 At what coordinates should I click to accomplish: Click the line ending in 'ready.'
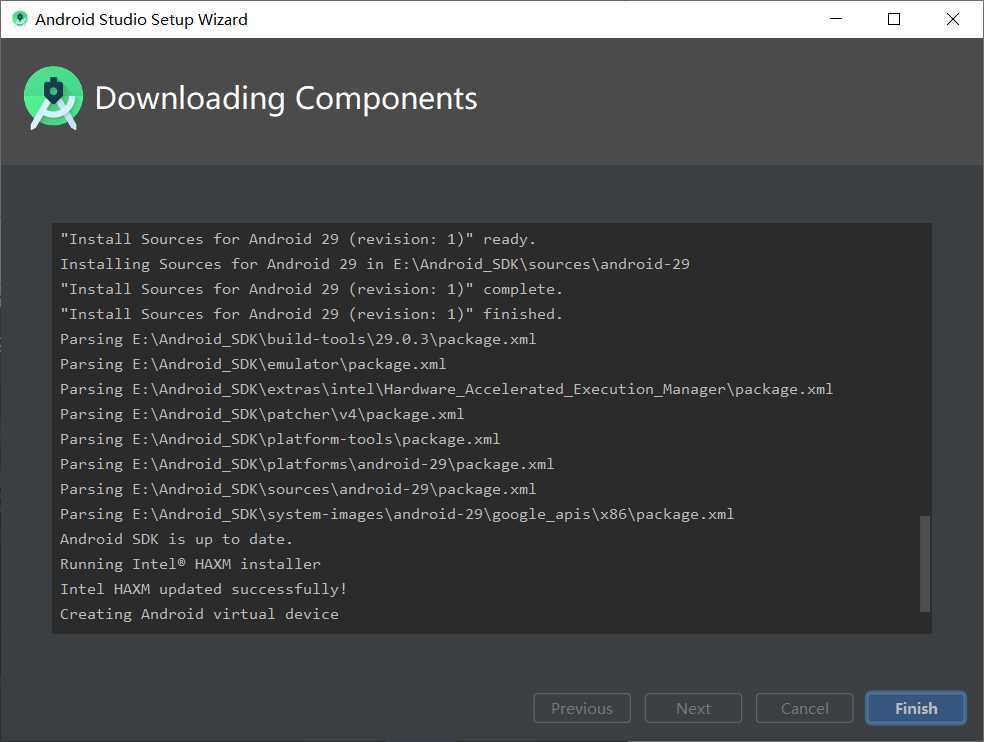(297, 239)
